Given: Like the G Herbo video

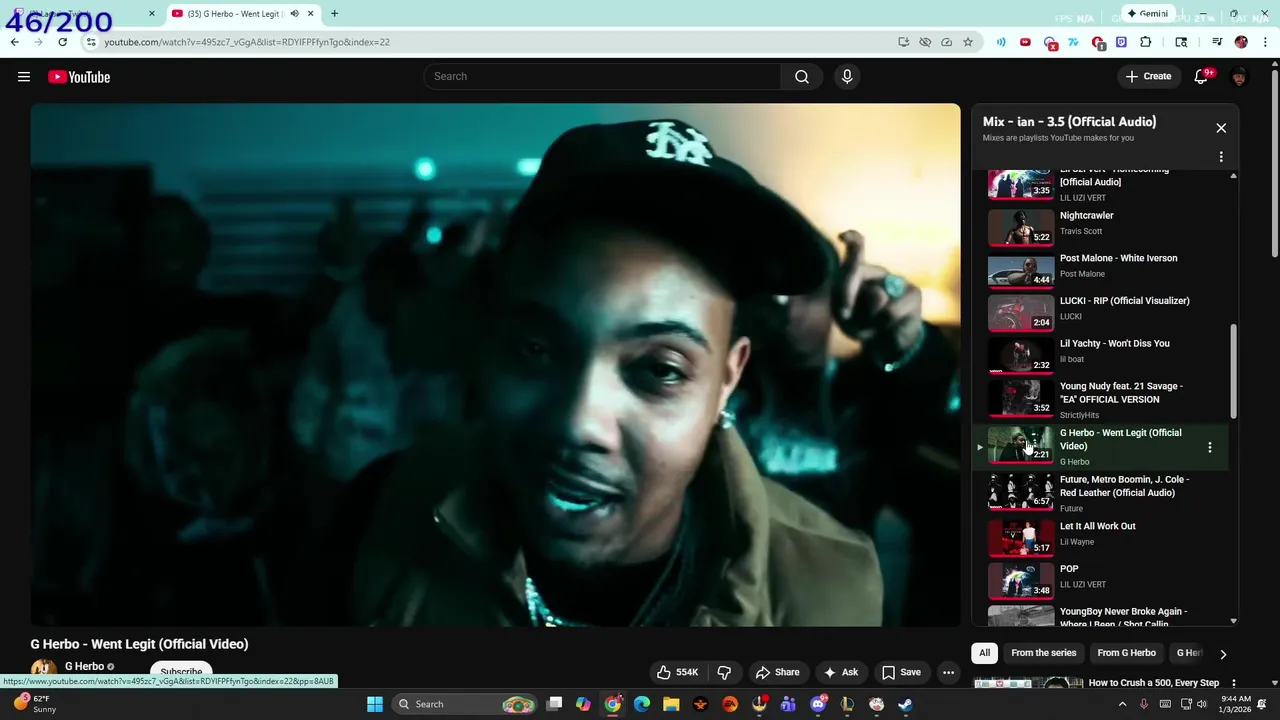Looking at the screenshot, I should pos(676,672).
